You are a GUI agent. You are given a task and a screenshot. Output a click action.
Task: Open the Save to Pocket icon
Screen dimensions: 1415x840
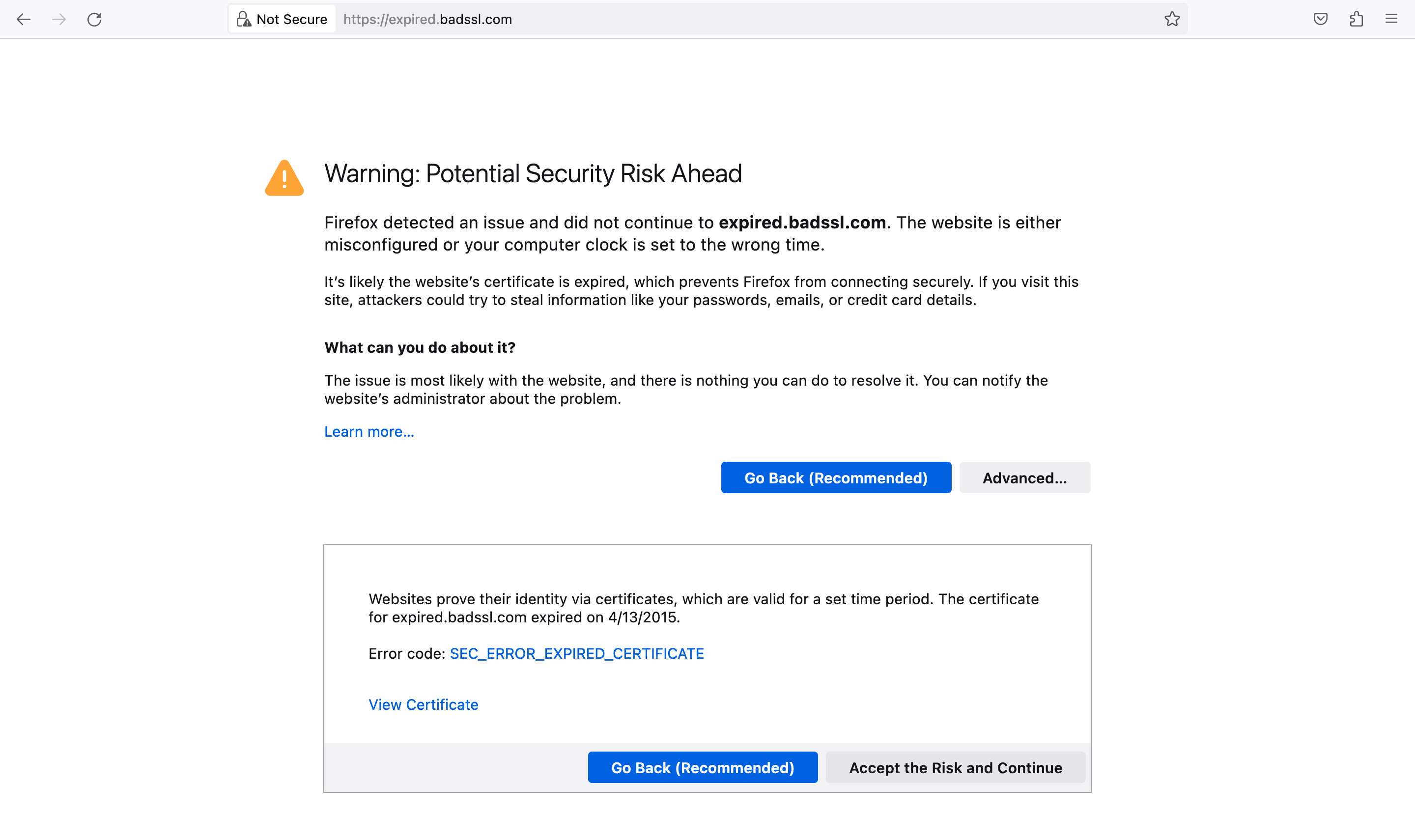(1320, 19)
